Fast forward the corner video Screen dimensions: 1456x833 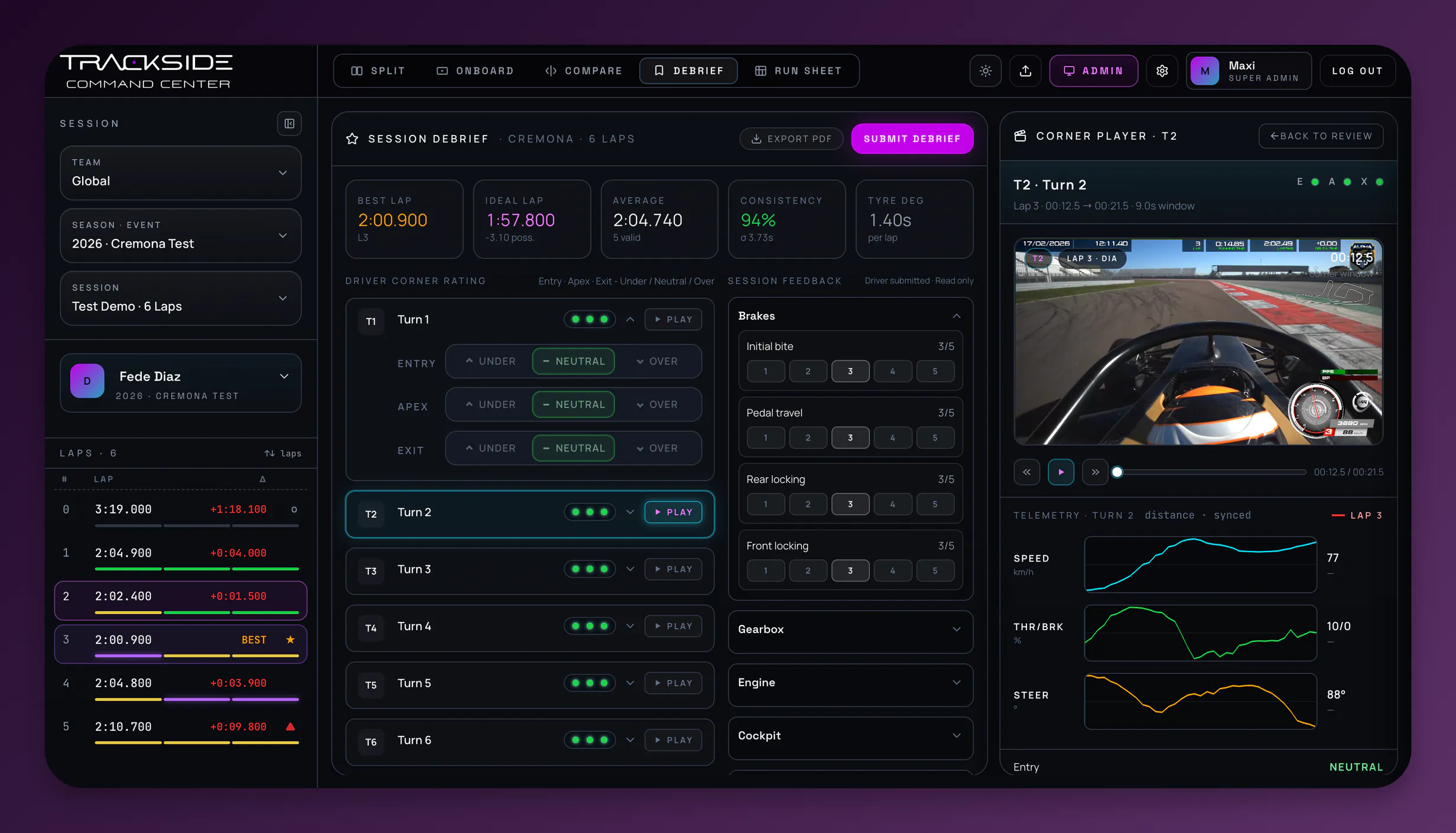click(x=1095, y=472)
